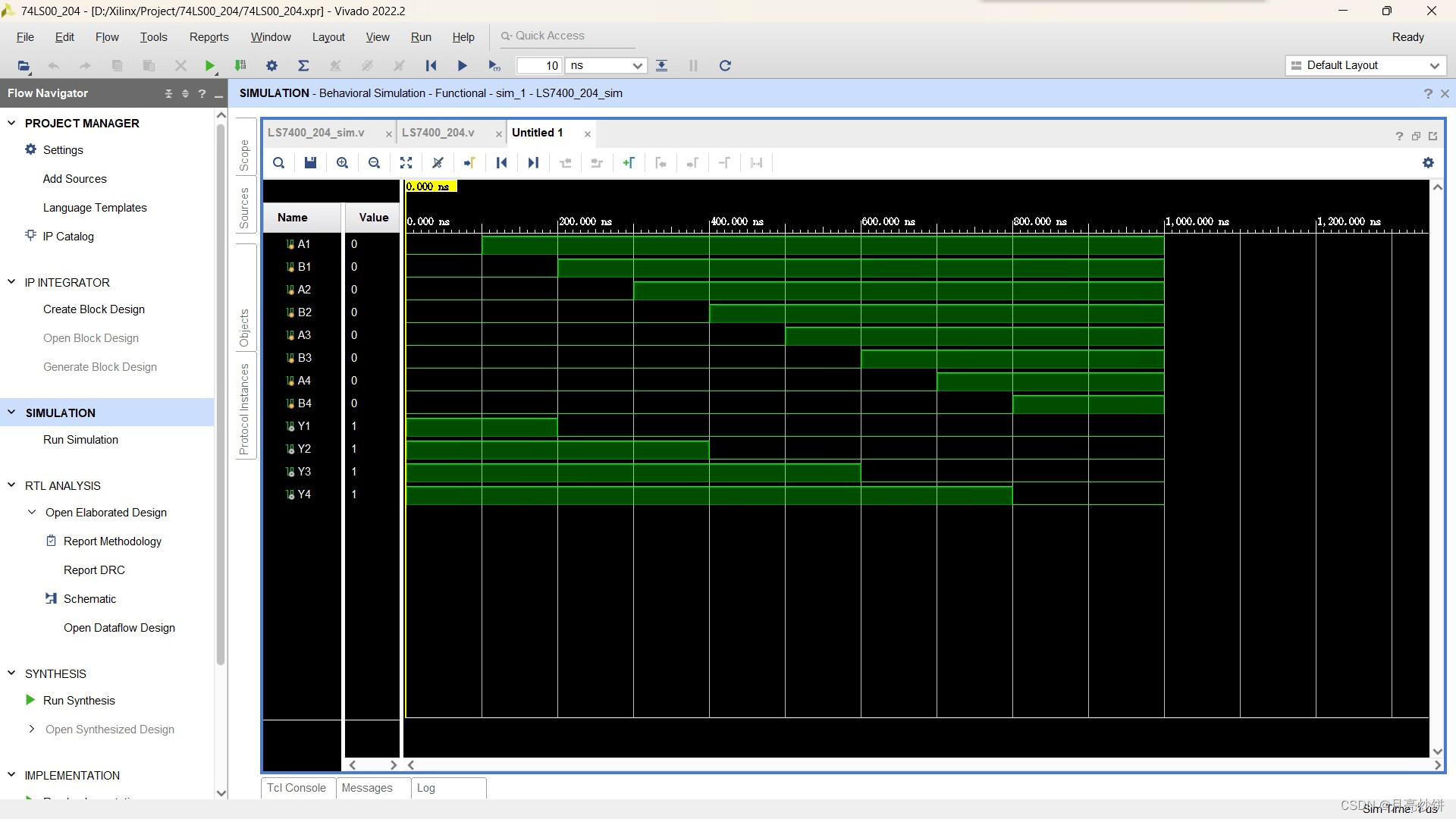Click Create Block Design
1456x819 pixels.
pos(94,309)
